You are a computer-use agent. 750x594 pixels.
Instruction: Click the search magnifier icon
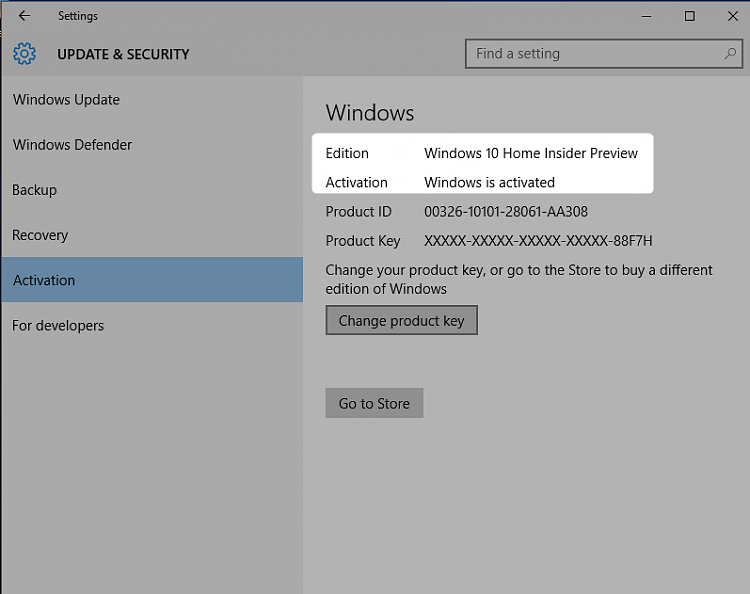point(730,54)
